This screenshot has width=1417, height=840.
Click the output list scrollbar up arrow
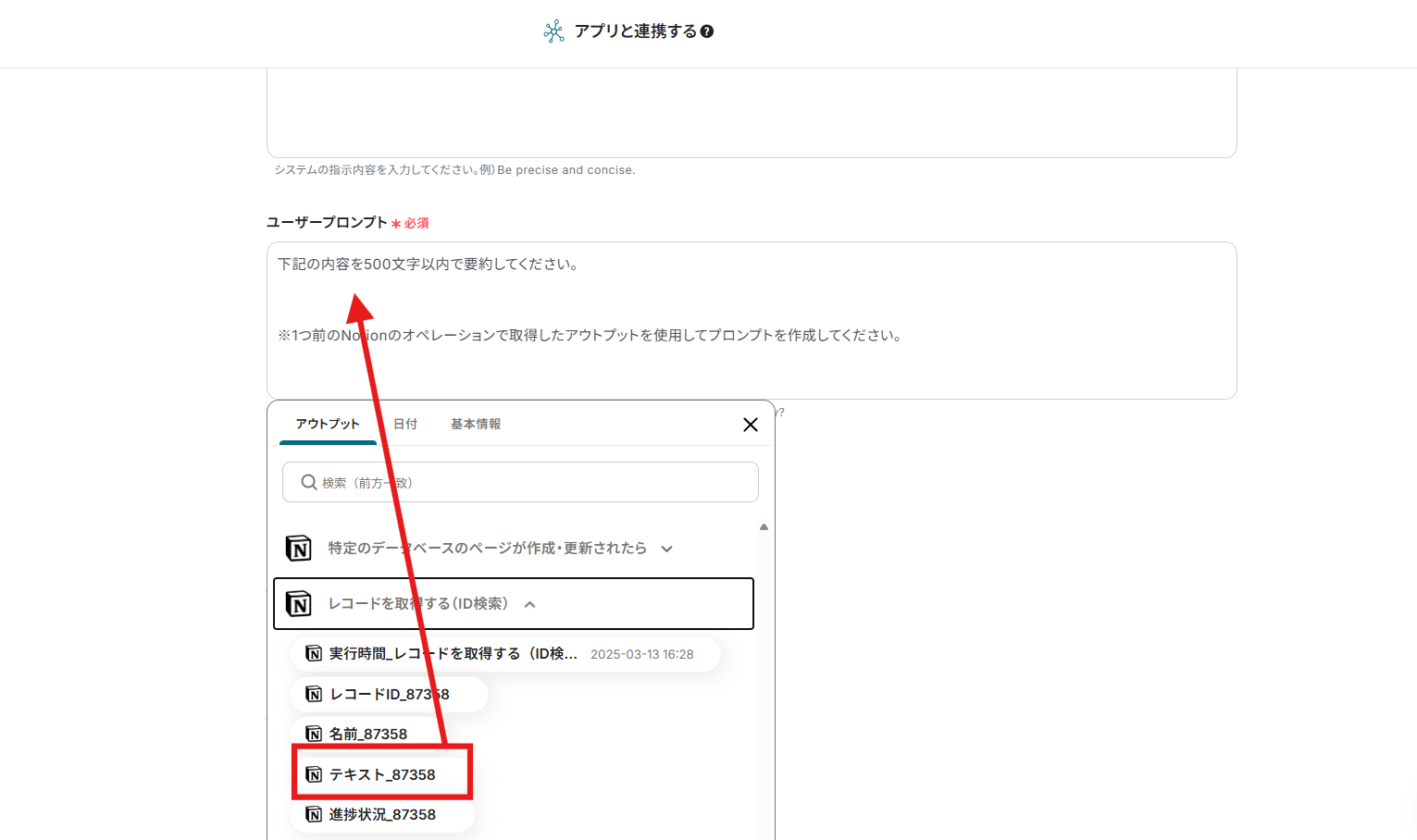[x=764, y=526]
